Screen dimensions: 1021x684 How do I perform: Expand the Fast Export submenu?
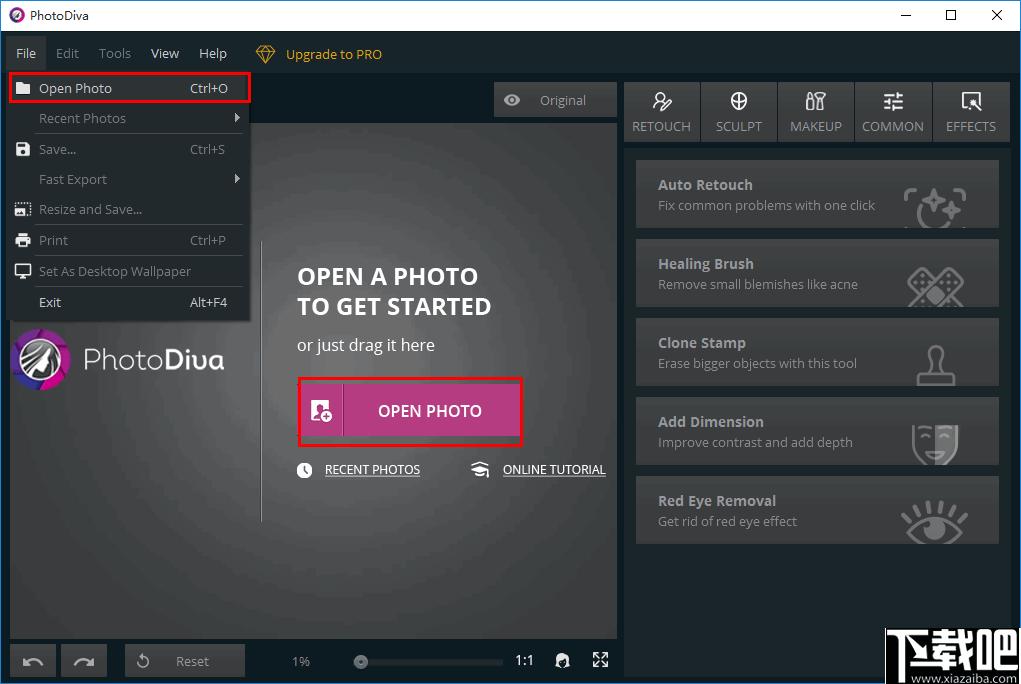tap(128, 179)
